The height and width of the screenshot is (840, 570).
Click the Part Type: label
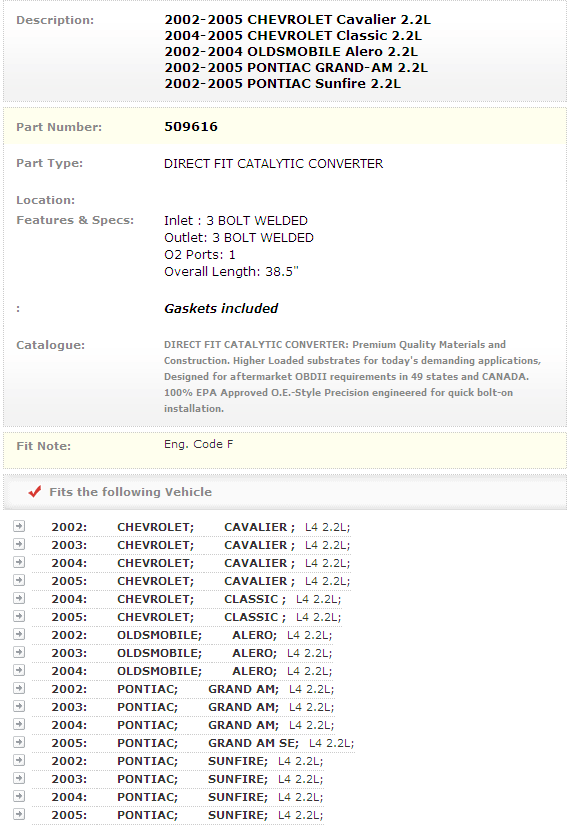tap(49, 163)
